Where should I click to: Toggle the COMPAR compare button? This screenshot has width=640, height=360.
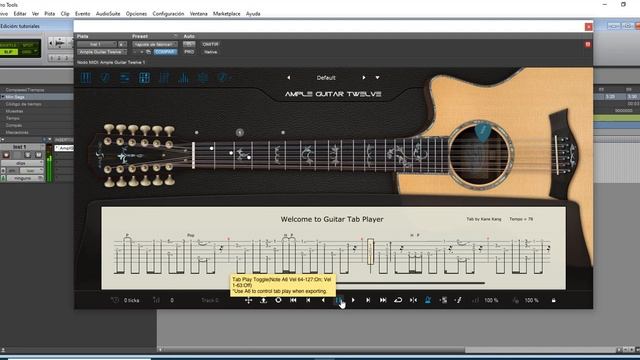[165, 52]
